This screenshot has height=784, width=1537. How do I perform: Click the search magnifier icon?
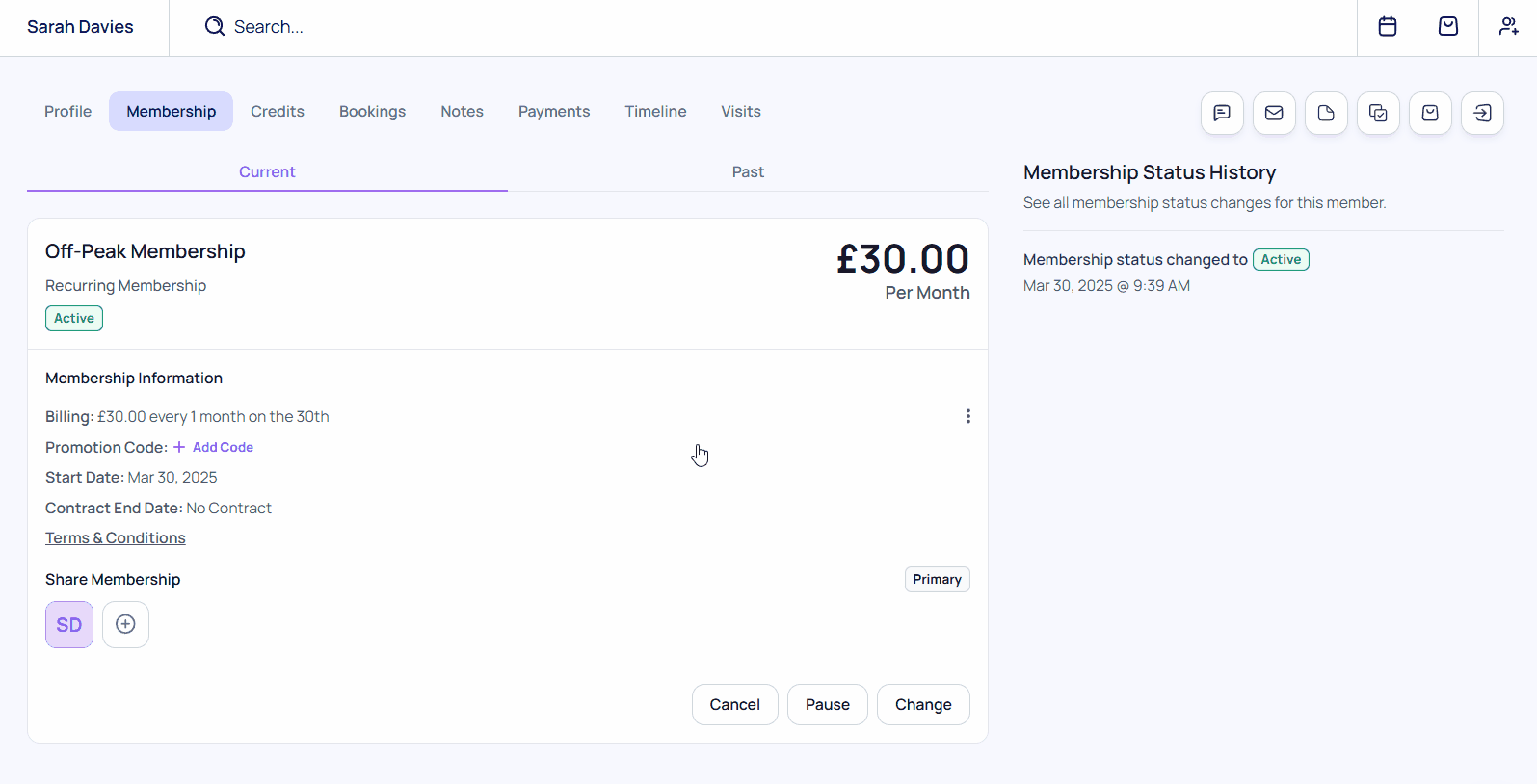click(x=215, y=27)
